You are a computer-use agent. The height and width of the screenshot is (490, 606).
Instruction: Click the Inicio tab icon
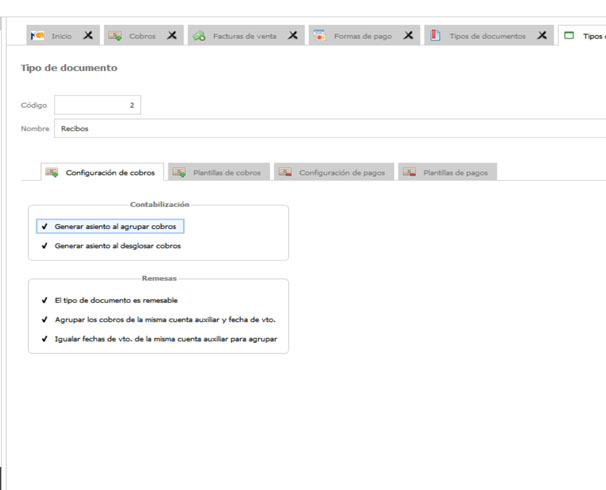point(37,36)
